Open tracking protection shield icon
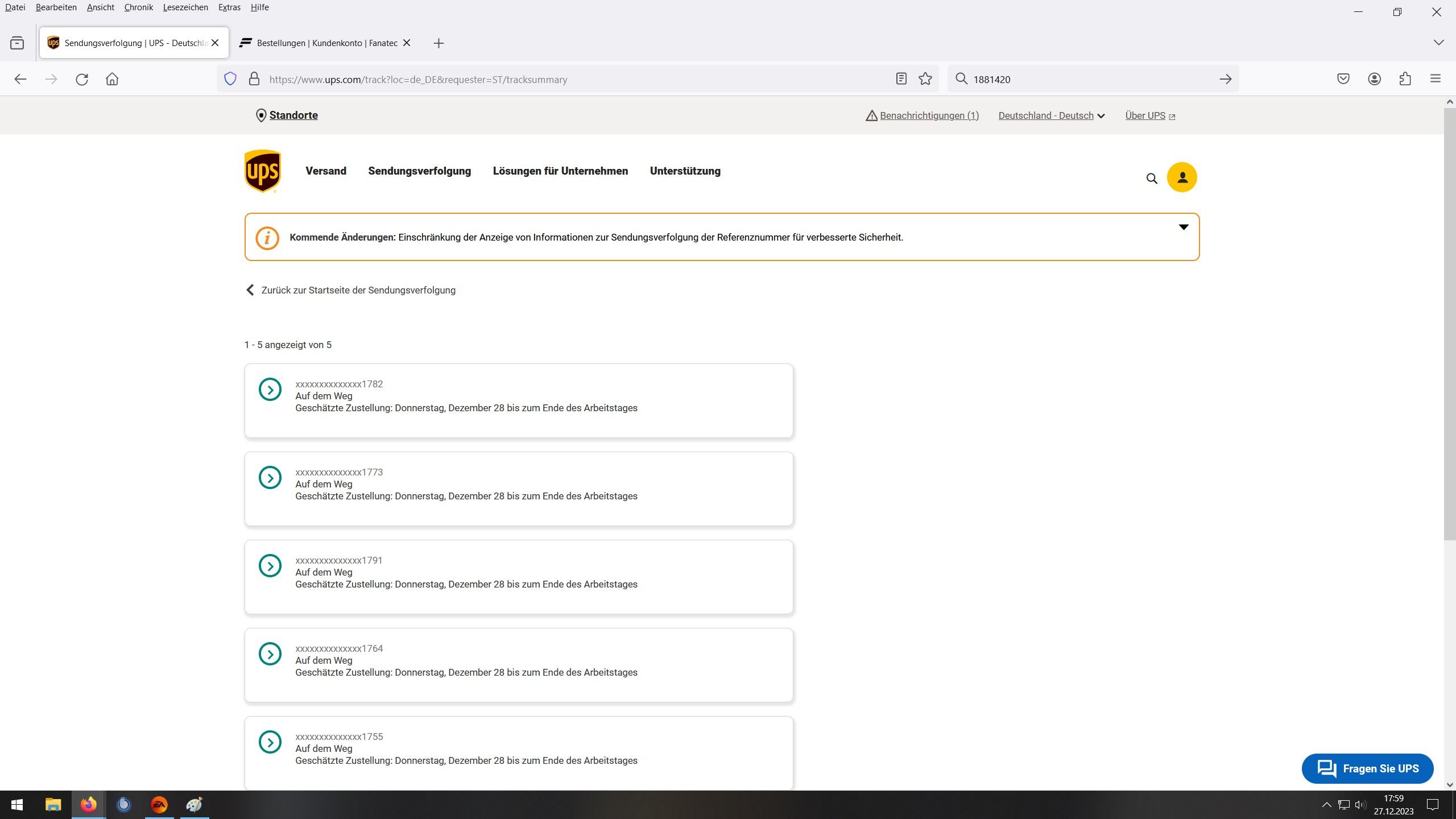Screen dimensions: 1456x819 230,79
